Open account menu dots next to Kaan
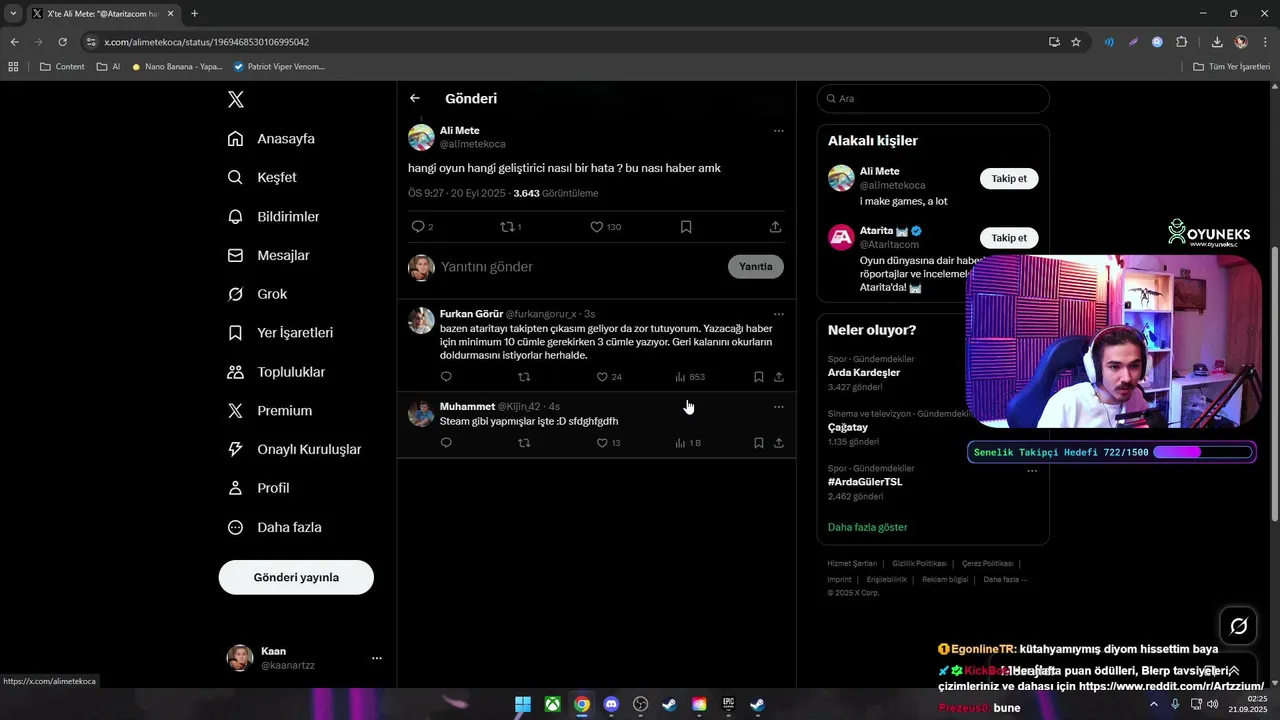The height and width of the screenshot is (720, 1280). point(377,658)
